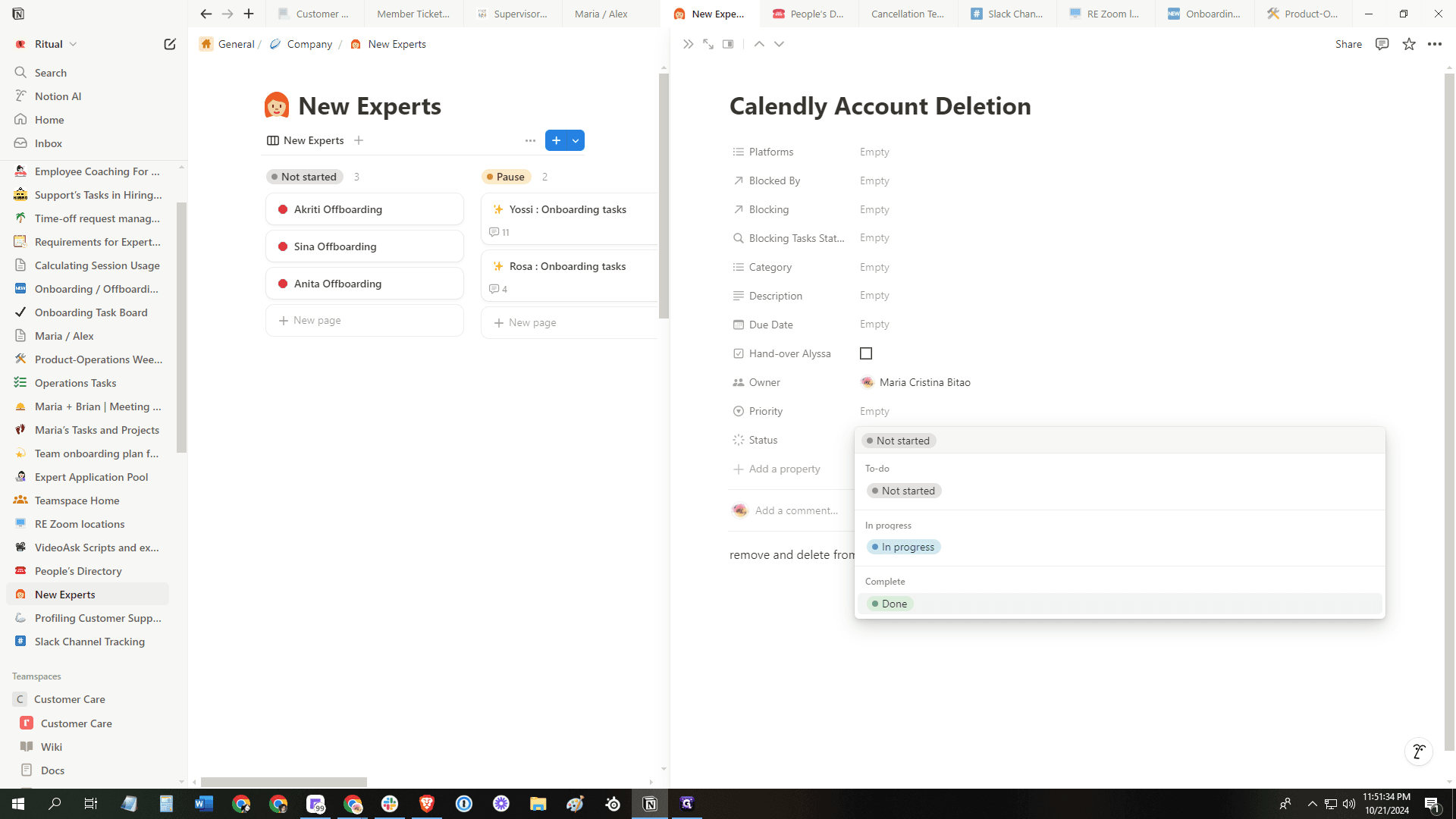Viewport: 1456px width, 819px height.
Task: Switch peek mode layout icon
Action: 728,44
